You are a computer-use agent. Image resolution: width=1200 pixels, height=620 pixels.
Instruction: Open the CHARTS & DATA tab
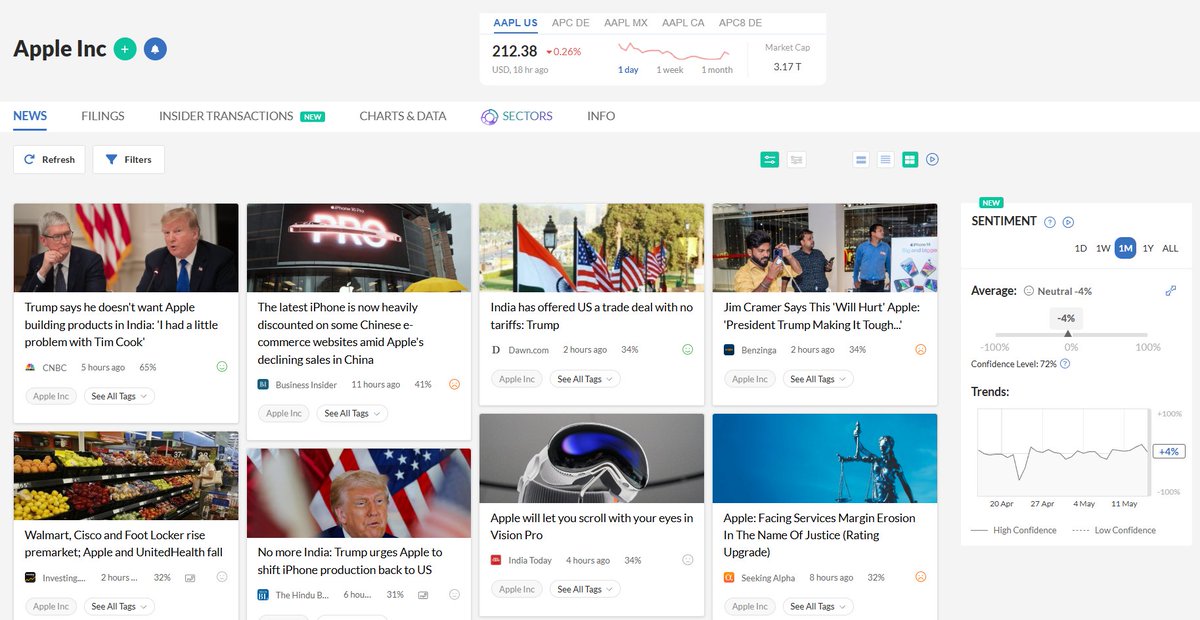click(403, 116)
